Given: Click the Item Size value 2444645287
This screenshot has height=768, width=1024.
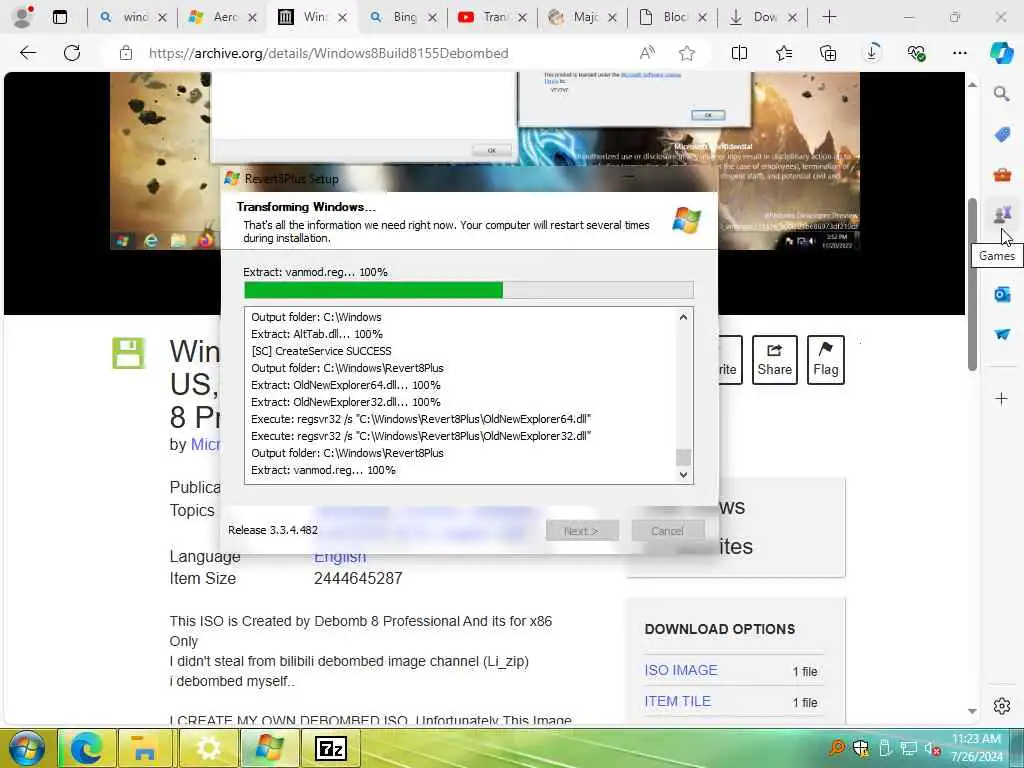Looking at the screenshot, I should (x=358, y=578).
